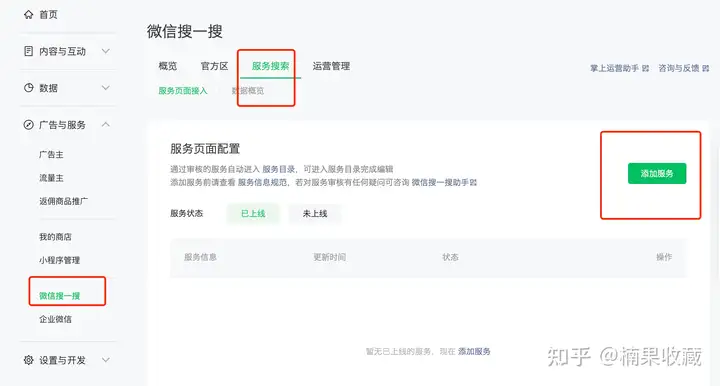Screen dimensions: 720x386
Task: Open 返佣商品推广 in the sidebar
Action: pyautogui.click(x=63, y=201)
